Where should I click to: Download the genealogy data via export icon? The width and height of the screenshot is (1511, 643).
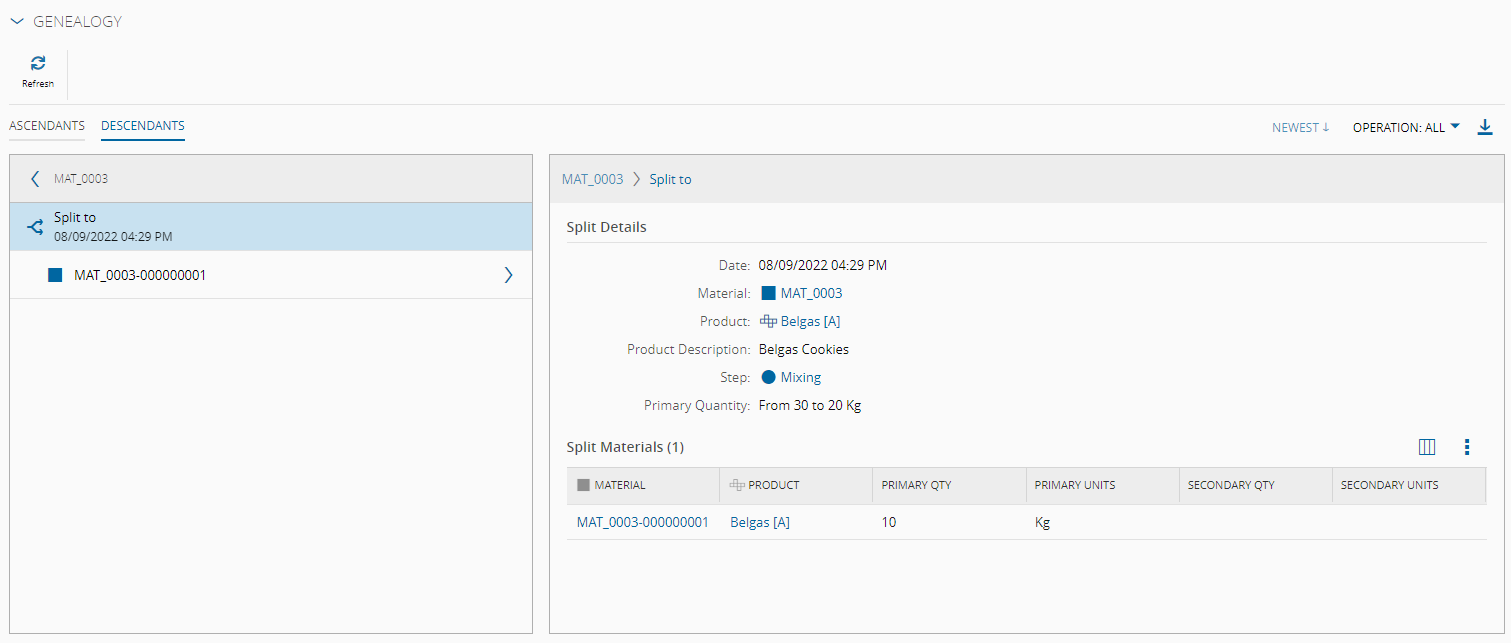tap(1485, 127)
